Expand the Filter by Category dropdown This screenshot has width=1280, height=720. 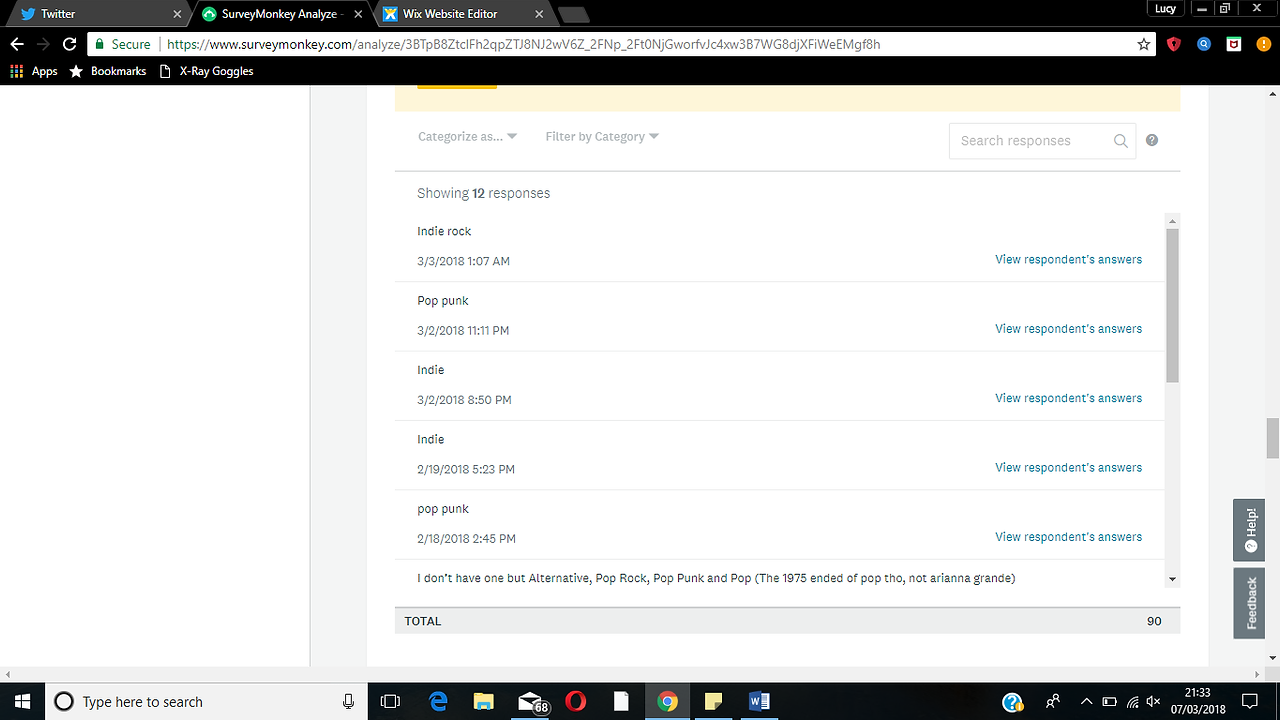pos(602,136)
